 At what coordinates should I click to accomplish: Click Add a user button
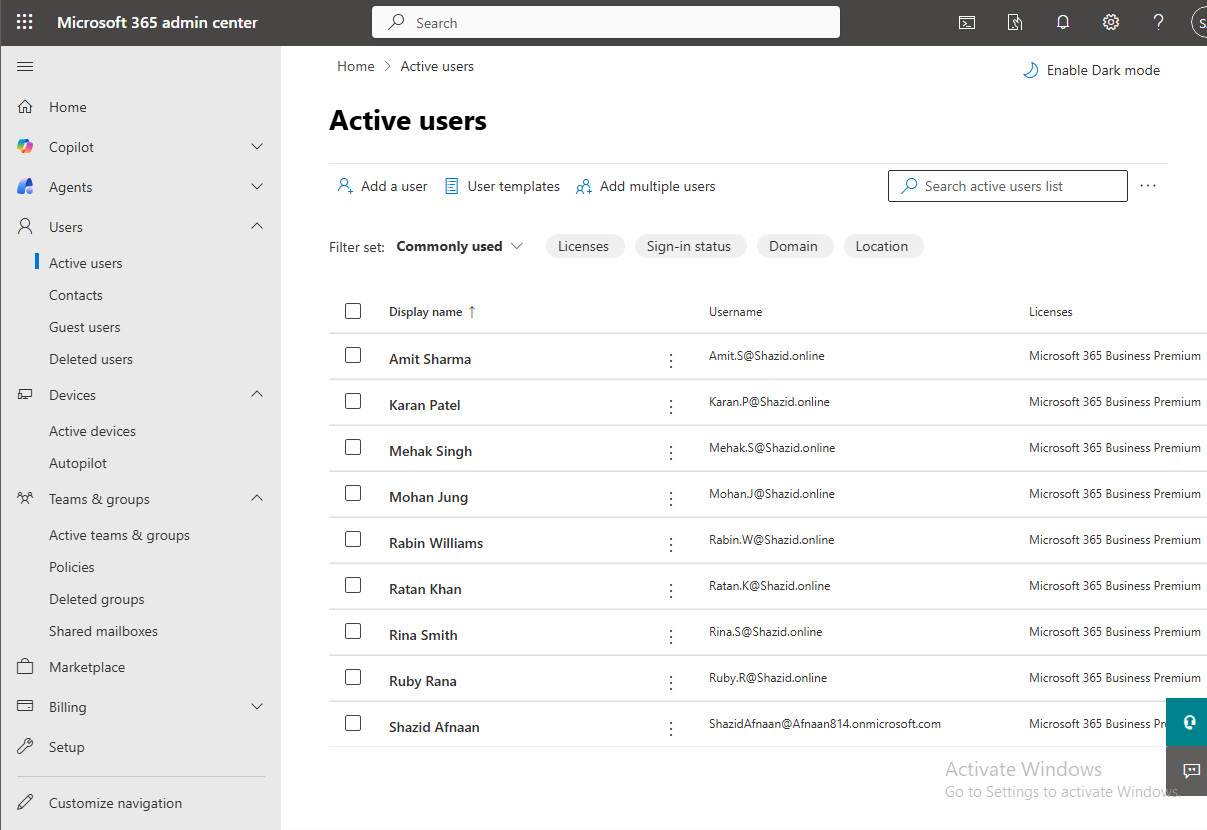click(x=382, y=186)
